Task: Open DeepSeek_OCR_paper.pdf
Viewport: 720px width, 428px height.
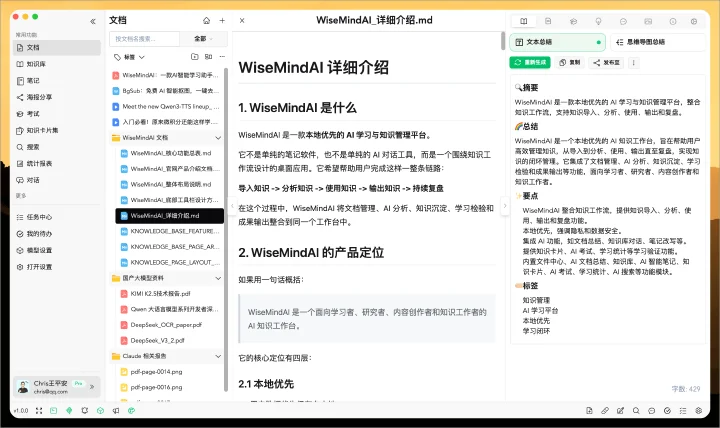Action: pyautogui.click(x=169, y=325)
